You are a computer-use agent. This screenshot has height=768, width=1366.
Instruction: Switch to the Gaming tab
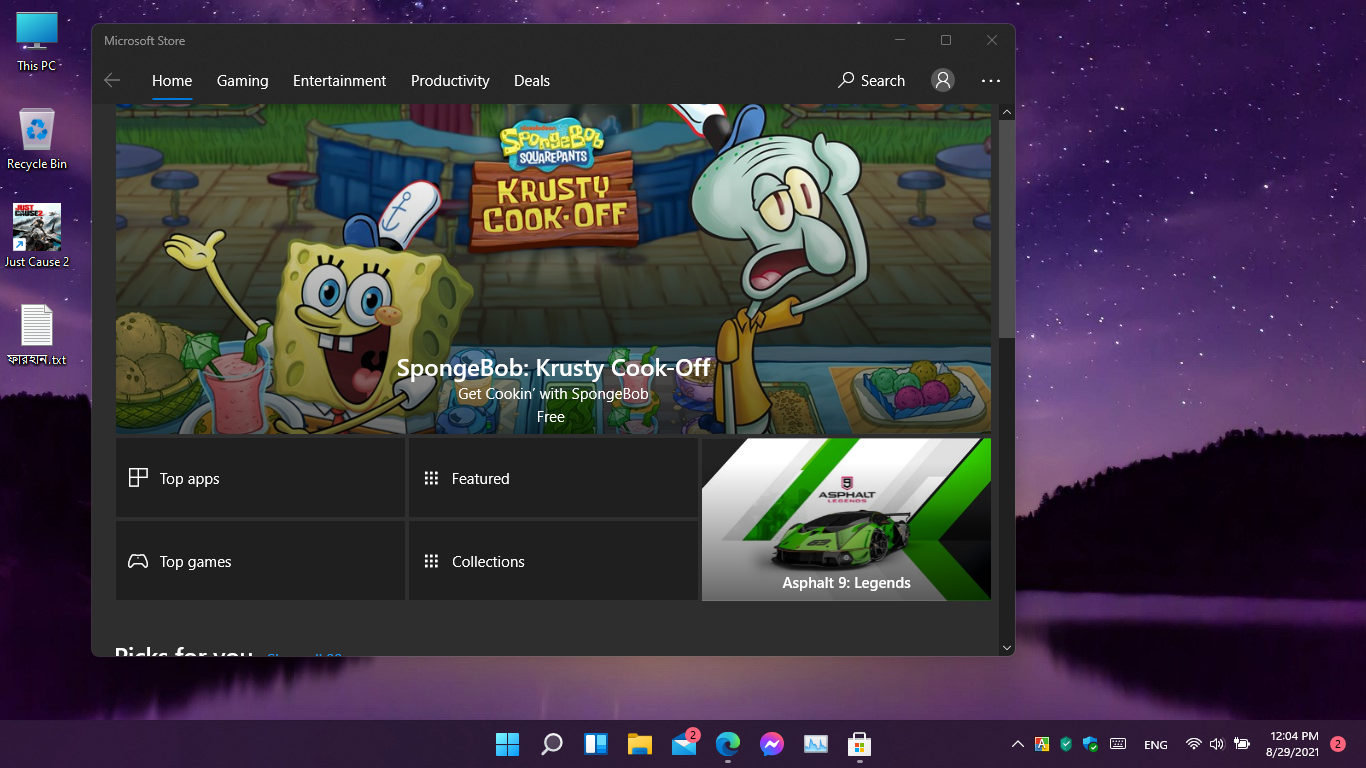click(x=243, y=81)
